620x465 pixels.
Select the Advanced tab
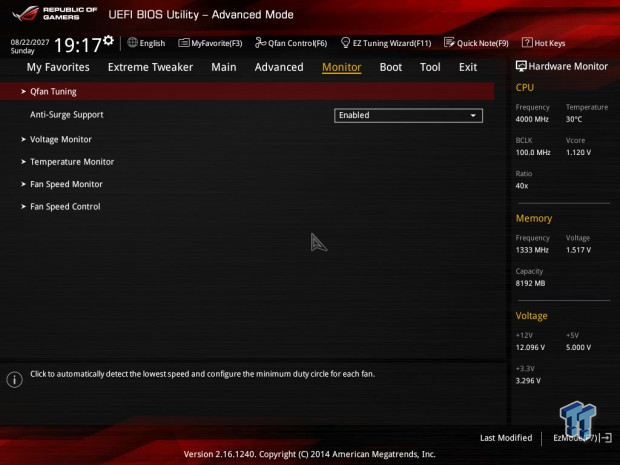point(279,67)
